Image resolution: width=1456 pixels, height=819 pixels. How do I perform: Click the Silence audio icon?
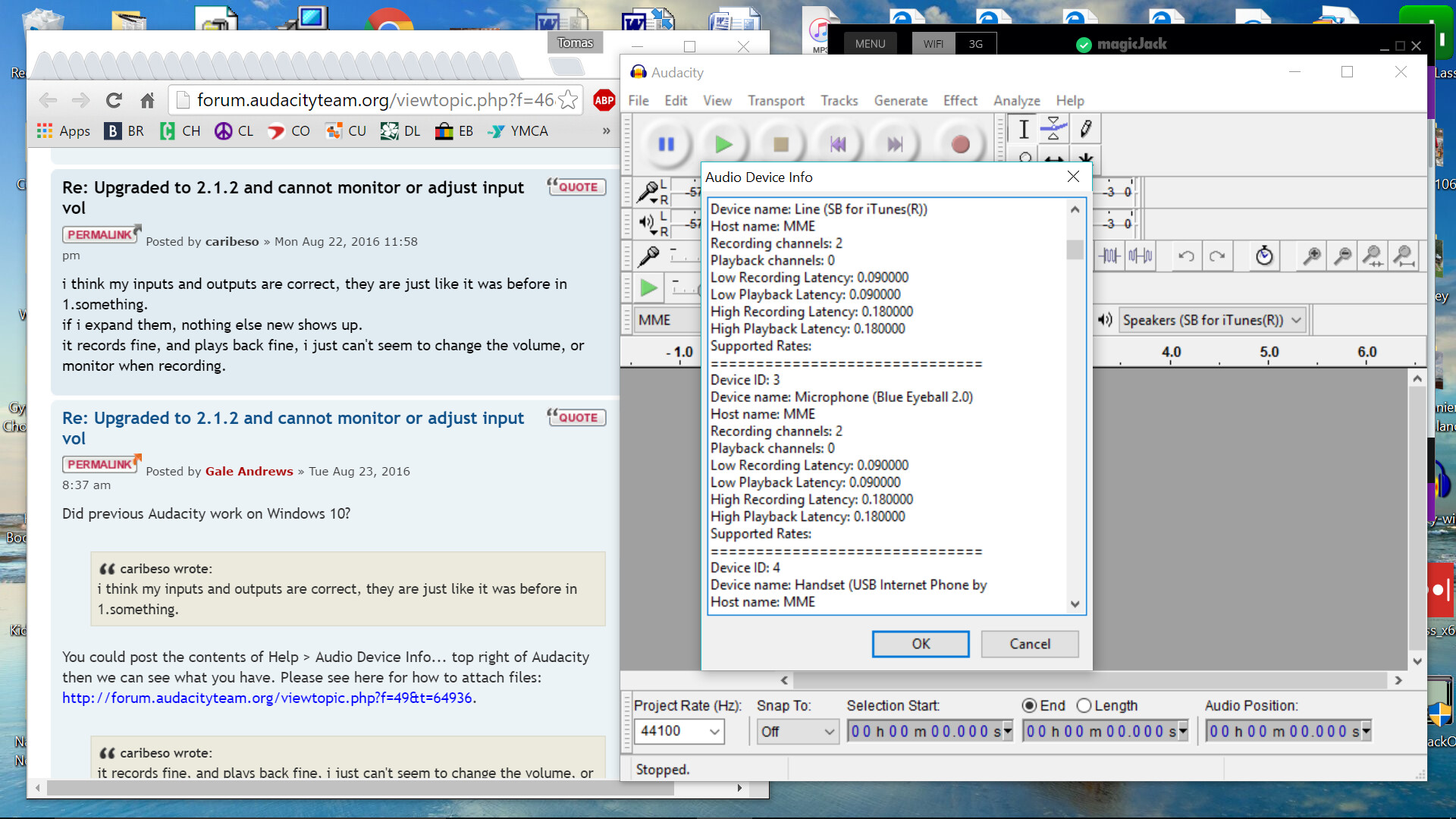tap(1140, 256)
